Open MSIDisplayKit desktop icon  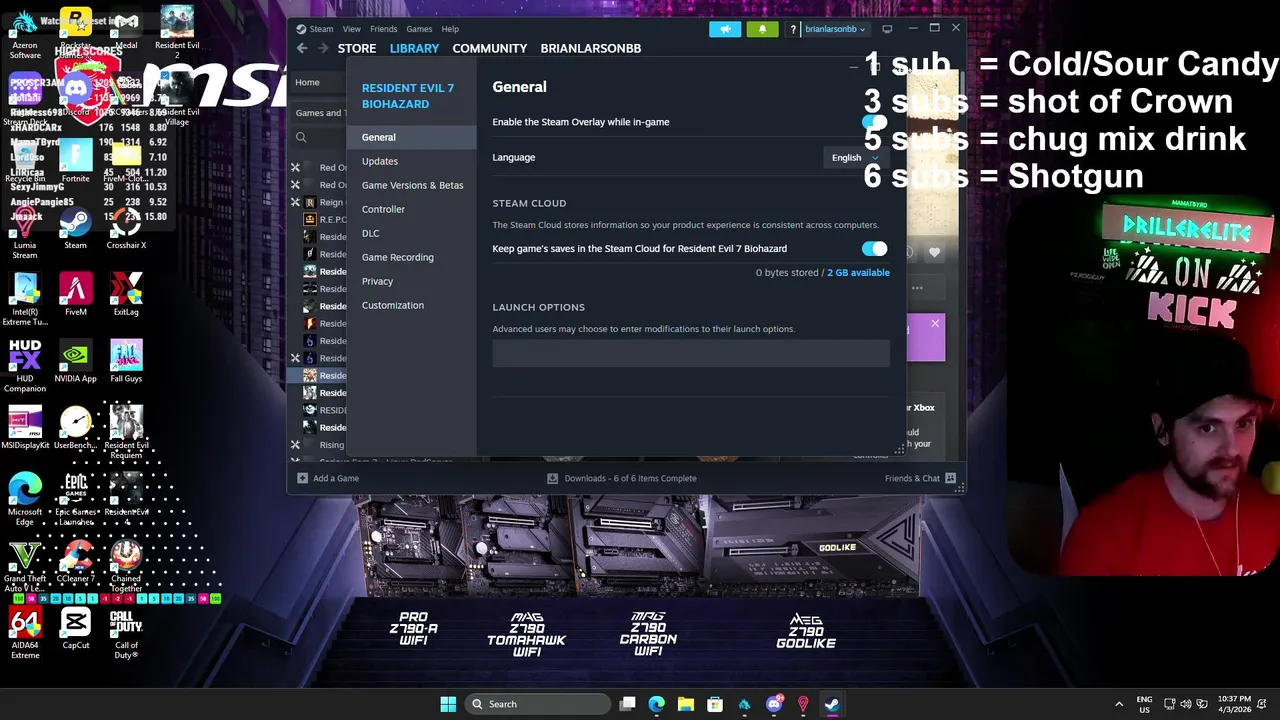coord(24,428)
